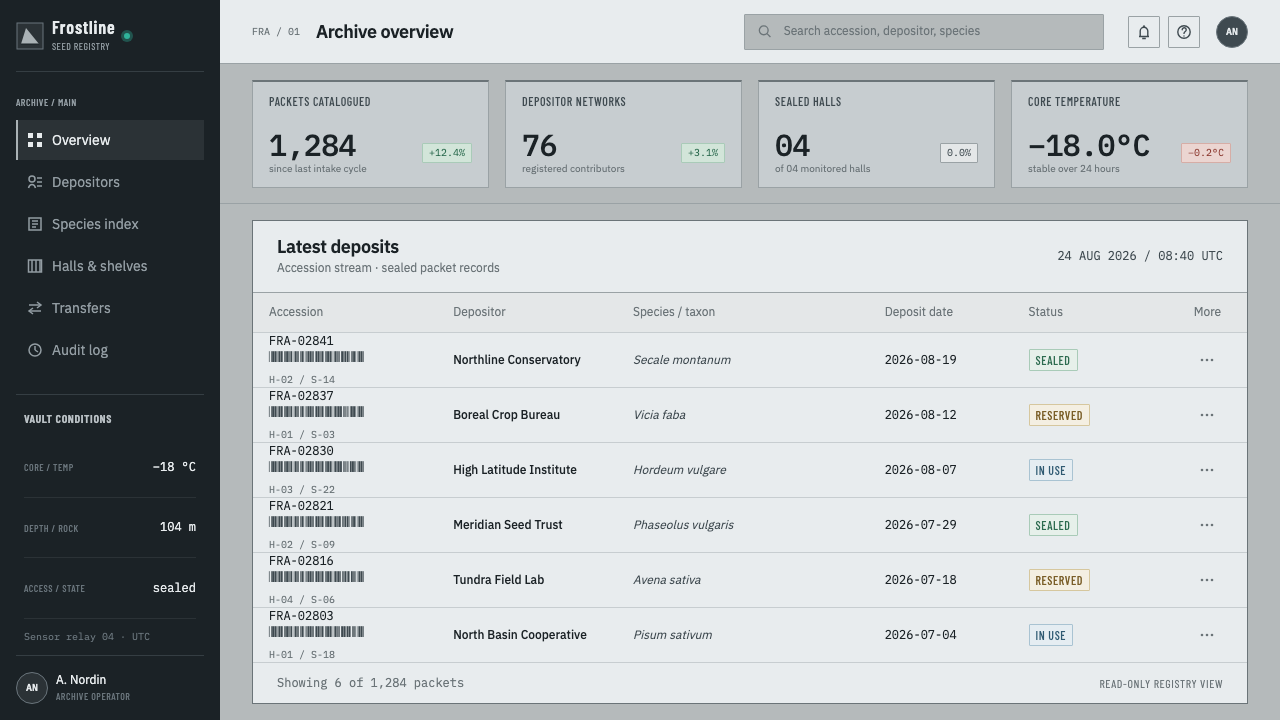Go to Depositors page
This screenshot has width=1280, height=720.
click(x=110, y=182)
